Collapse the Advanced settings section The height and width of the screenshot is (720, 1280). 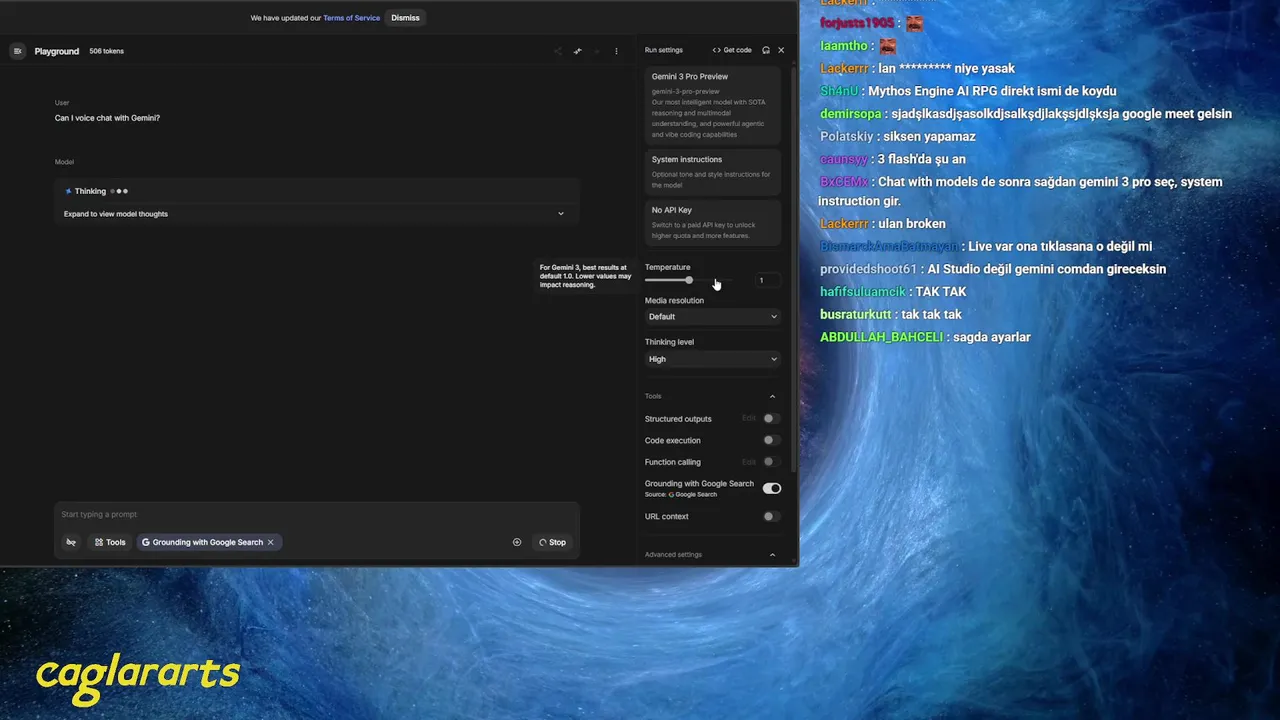pyautogui.click(x=772, y=554)
